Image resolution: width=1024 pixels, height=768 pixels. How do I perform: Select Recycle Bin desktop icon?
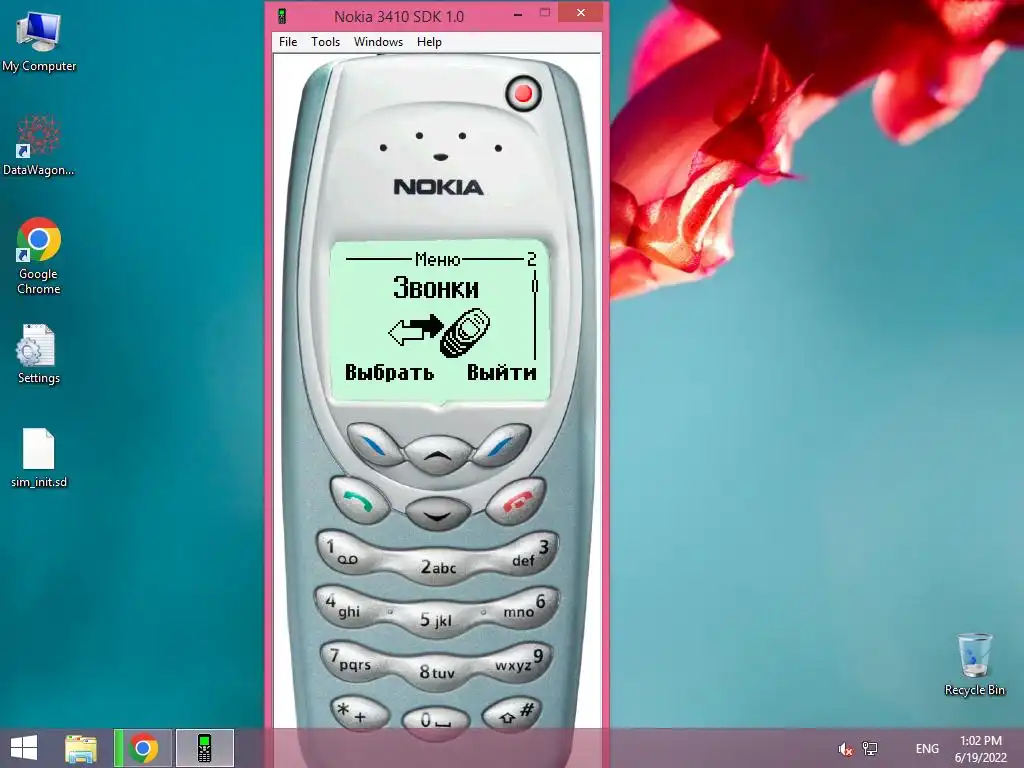click(974, 664)
